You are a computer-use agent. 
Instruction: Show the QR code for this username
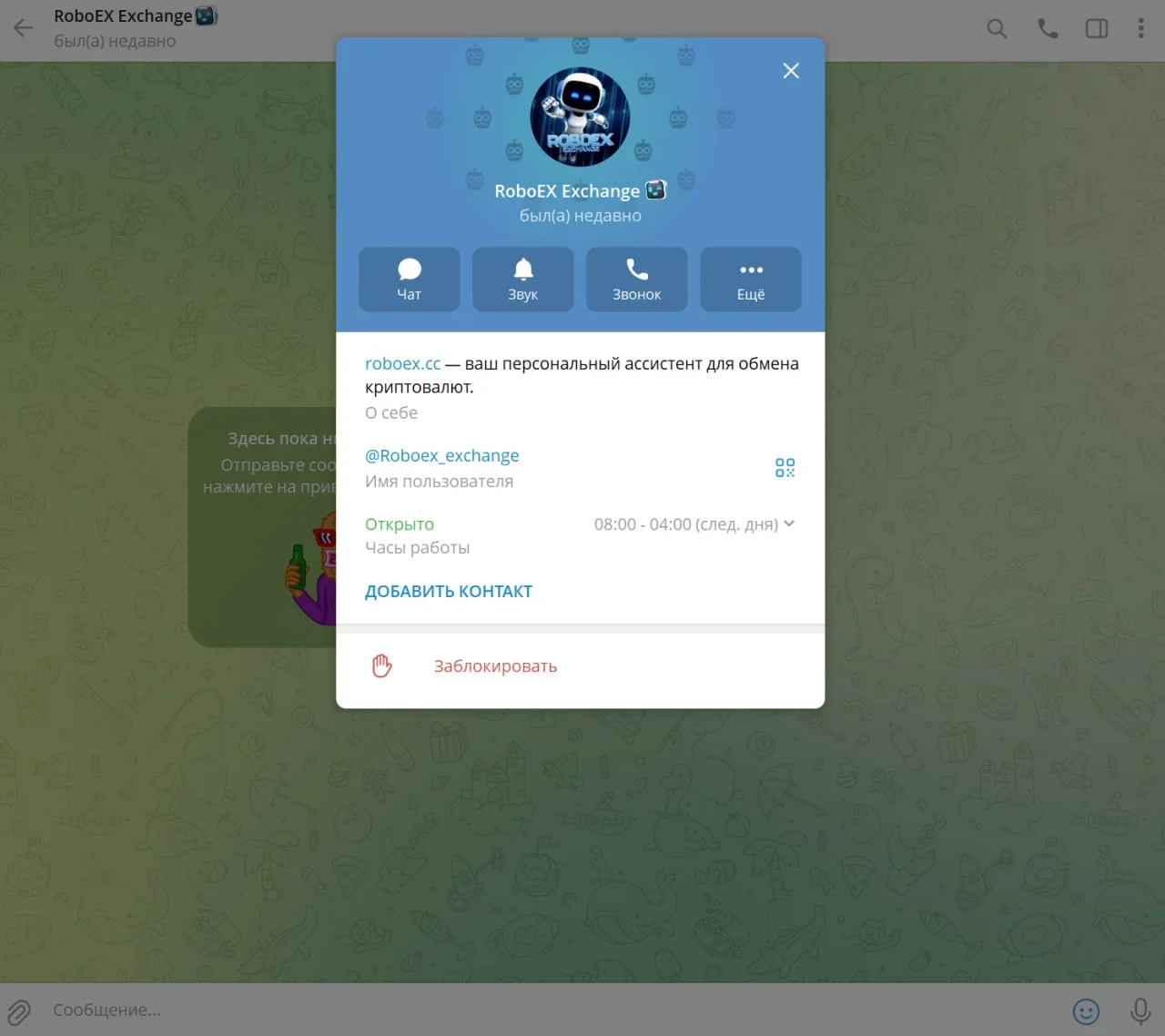785,468
